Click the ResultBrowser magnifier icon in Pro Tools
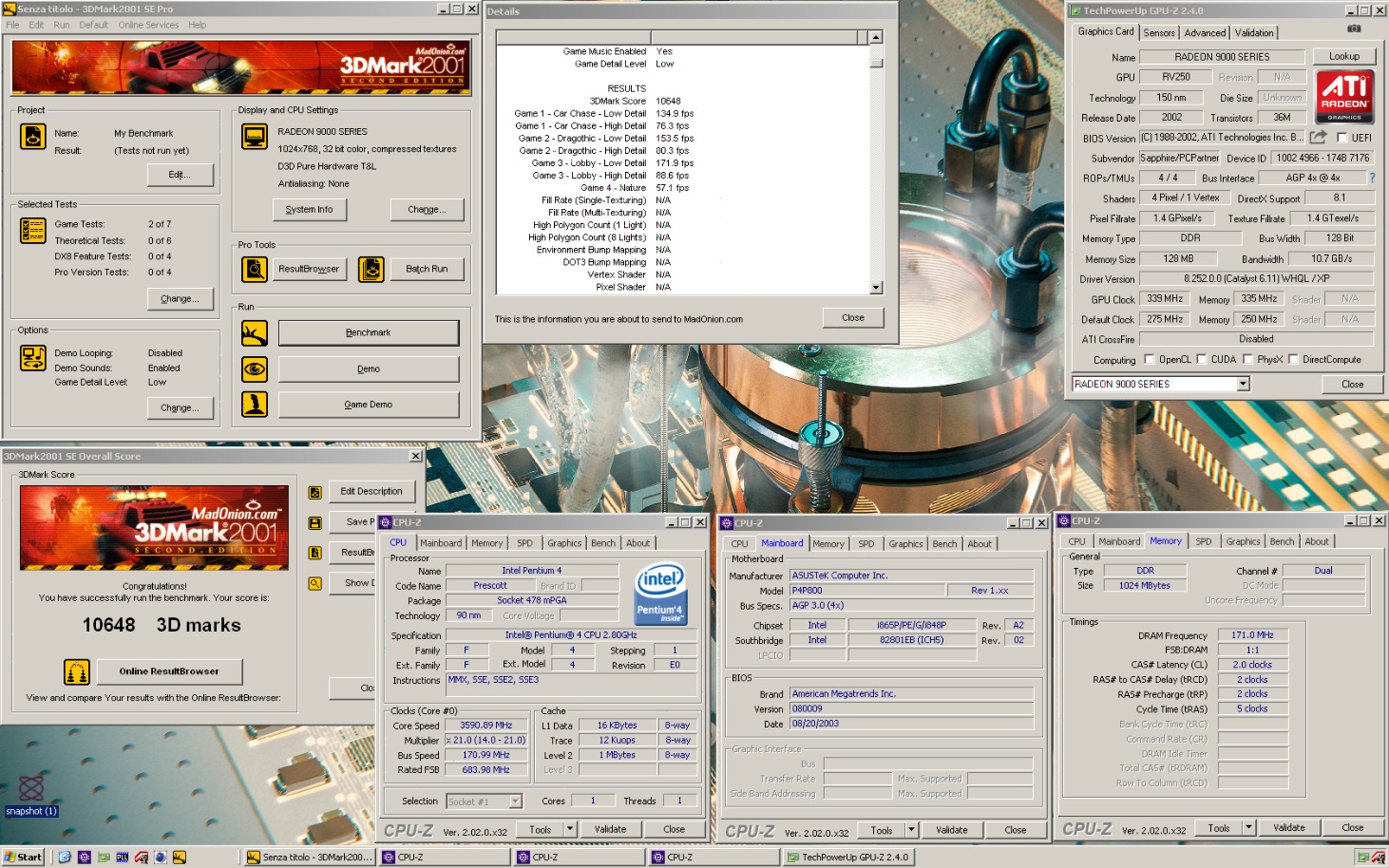1389x868 pixels. [x=255, y=270]
